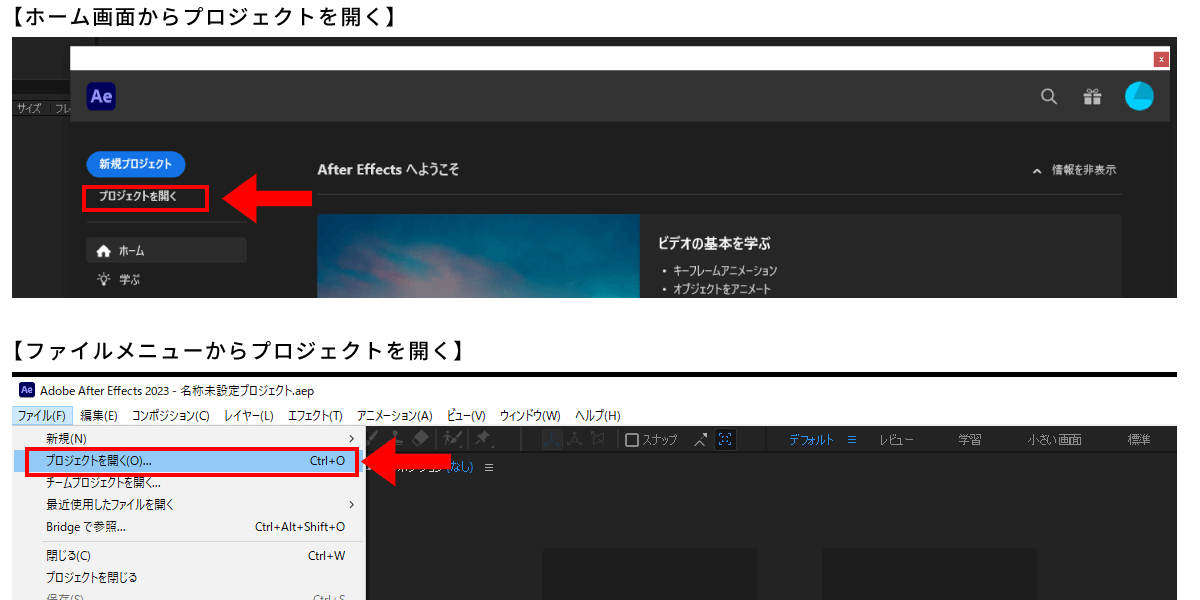
Task: Click the Ctrl+O shortcut text
Action: (327, 461)
